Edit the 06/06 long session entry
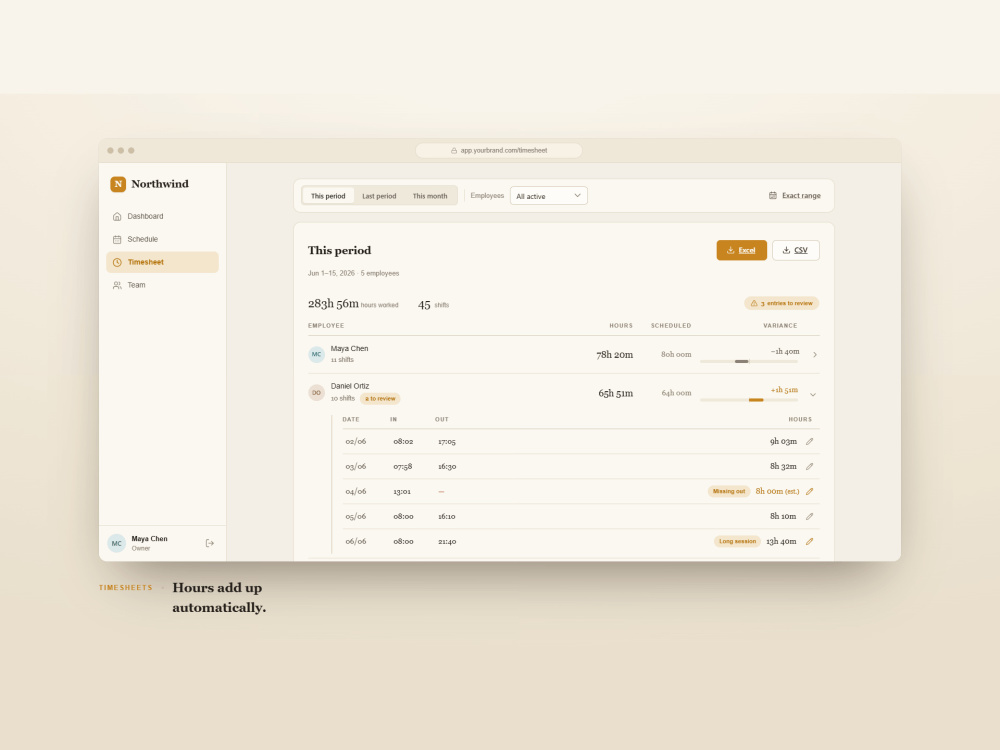Screen dimensions: 1000x750 (x=809, y=541)
